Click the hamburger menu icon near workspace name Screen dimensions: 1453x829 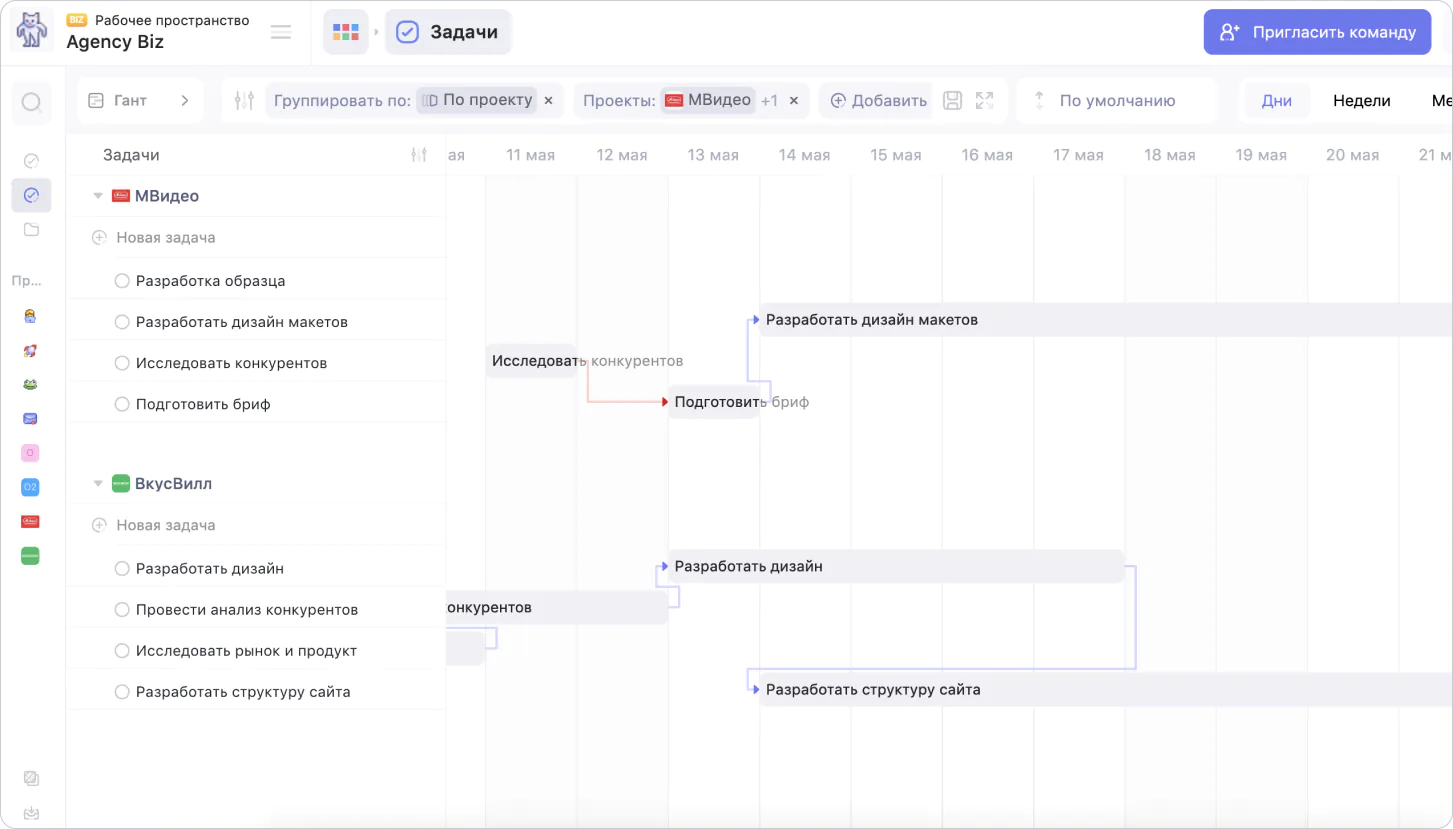281,32
